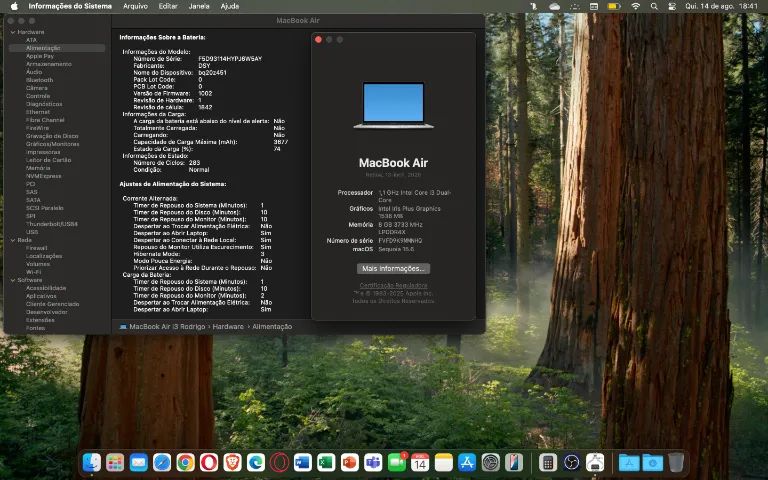Launch Google Chrome from the Dock
The height and width of the screenshot is (480, 768).
186,462
